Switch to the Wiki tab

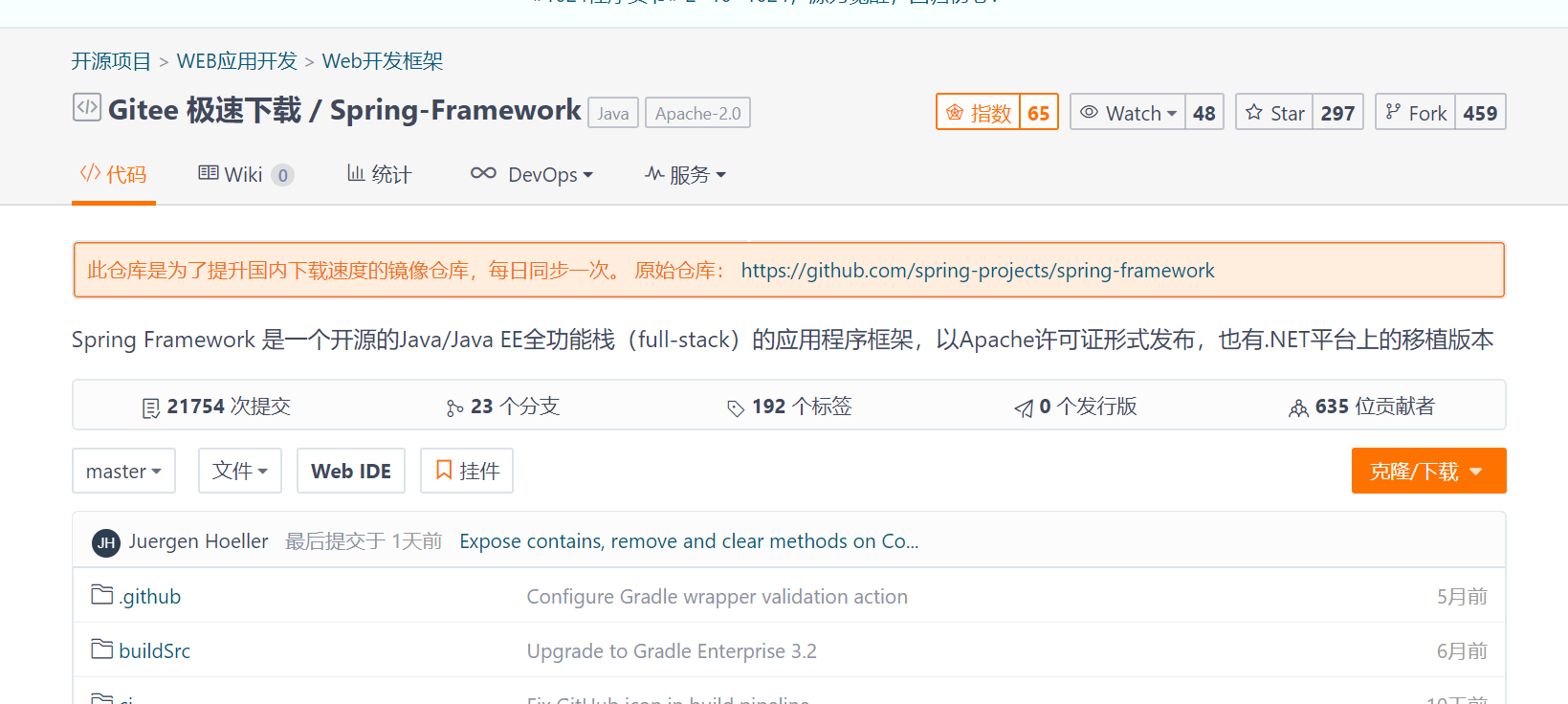point(246,174)
